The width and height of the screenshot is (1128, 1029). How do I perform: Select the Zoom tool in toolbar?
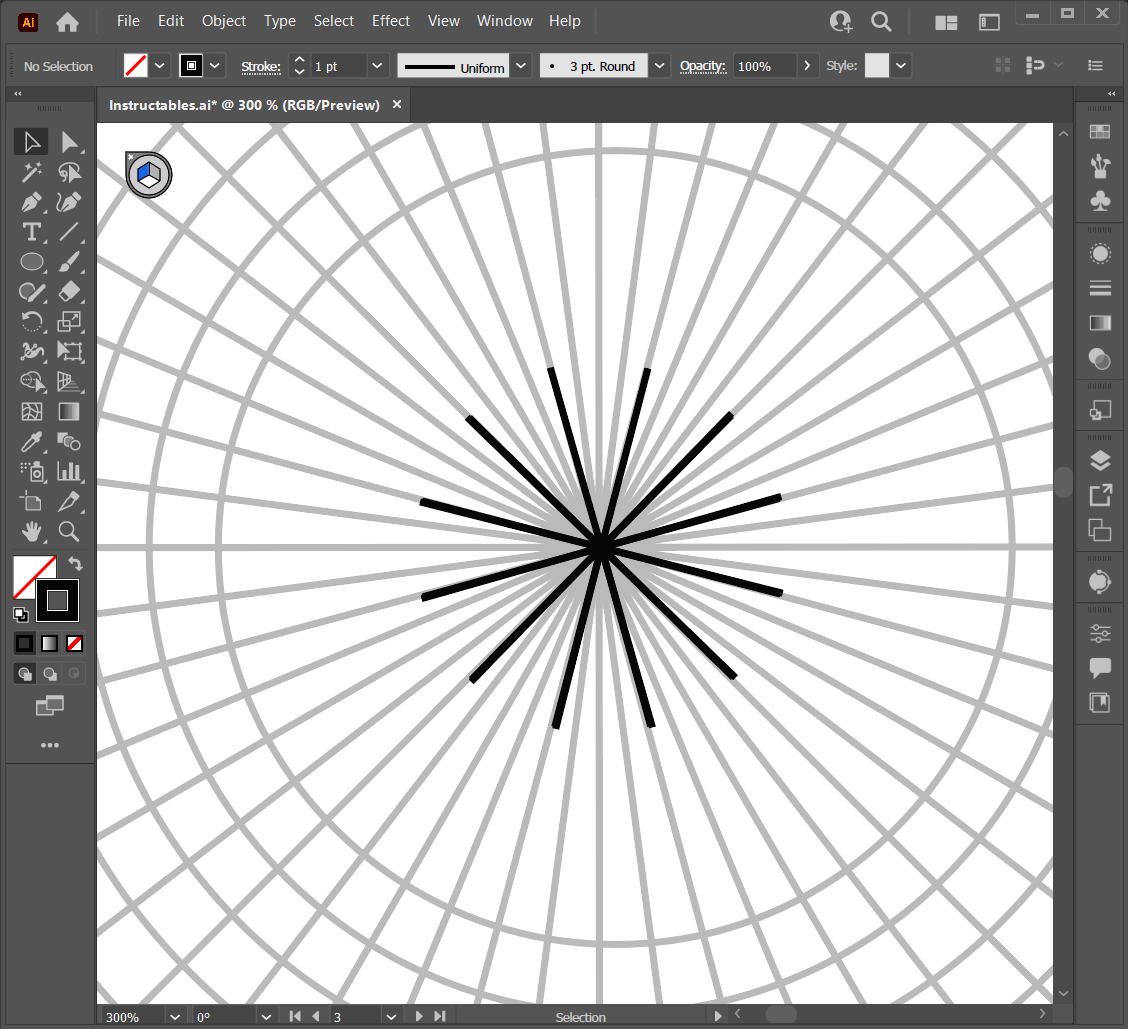tap(69, 530)
